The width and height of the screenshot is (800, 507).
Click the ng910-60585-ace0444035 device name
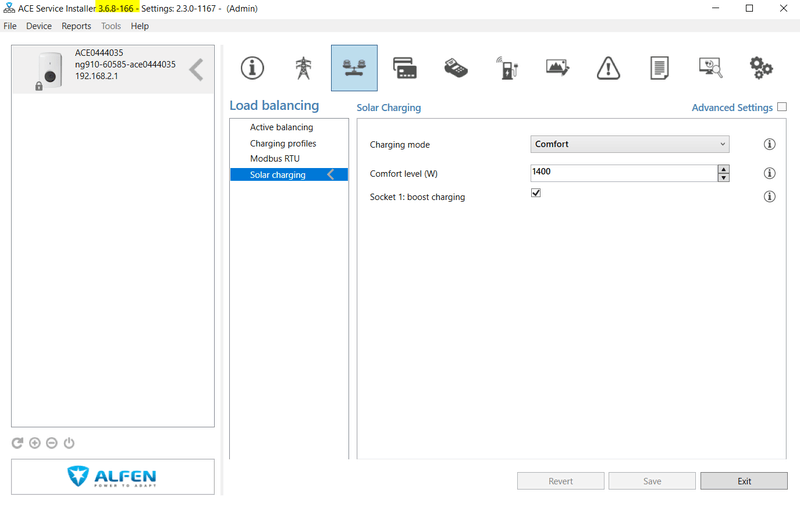click(x=125, y=64)
